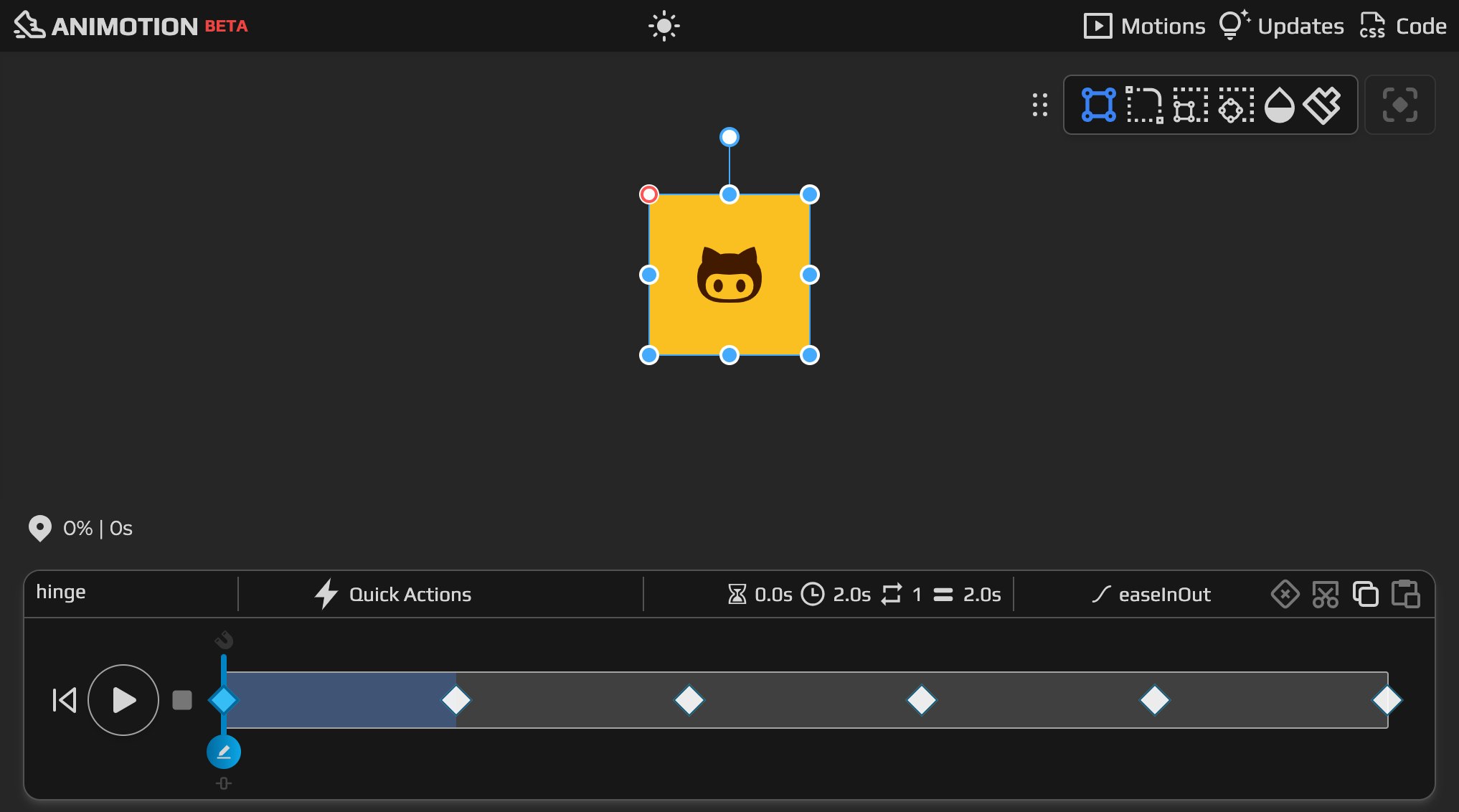Select the third keyframe diamond
This screenshot has width=1459, height=812.
click(x=689, y=700)
